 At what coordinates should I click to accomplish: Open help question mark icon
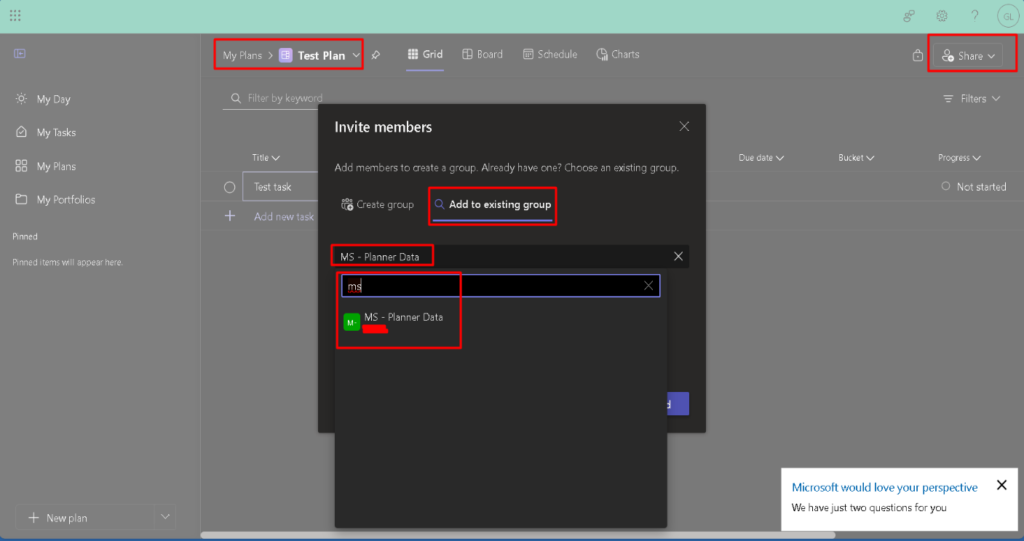pos(974,16)
